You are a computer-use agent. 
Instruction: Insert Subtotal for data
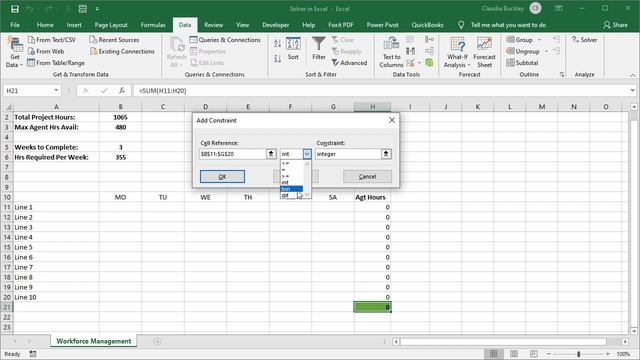[522, 63]
